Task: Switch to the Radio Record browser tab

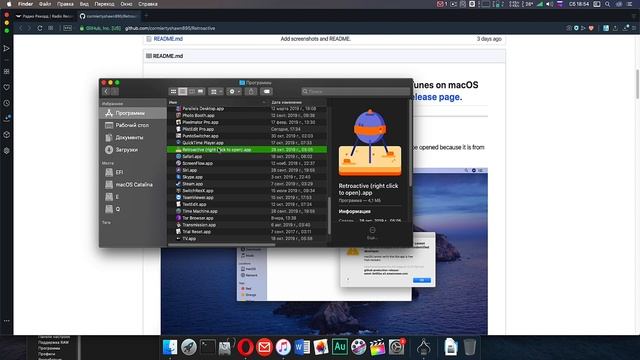Action: click(45, 16)
